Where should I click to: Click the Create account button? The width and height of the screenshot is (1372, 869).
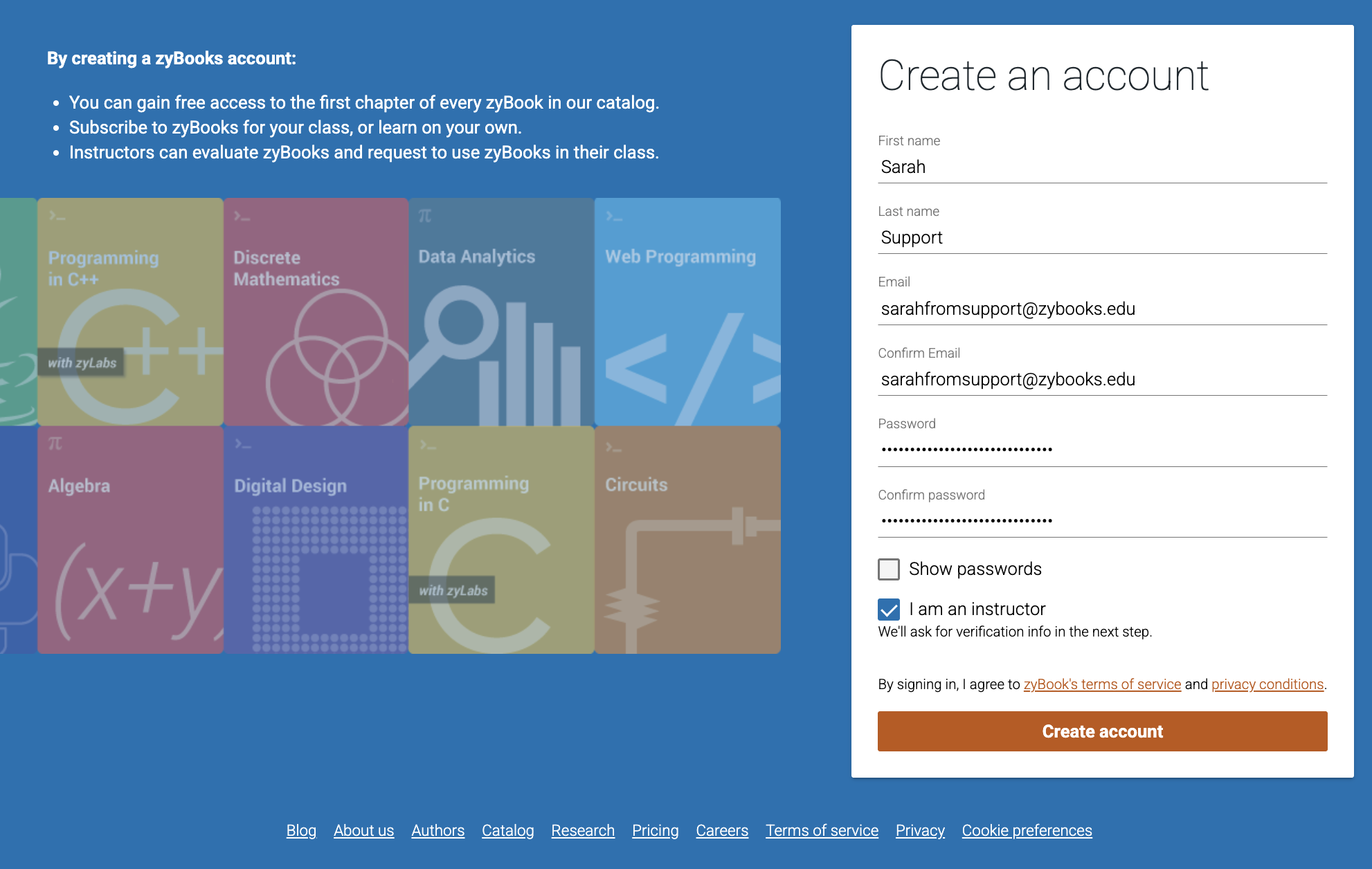pyautogui.click(x=1102, y=731)
